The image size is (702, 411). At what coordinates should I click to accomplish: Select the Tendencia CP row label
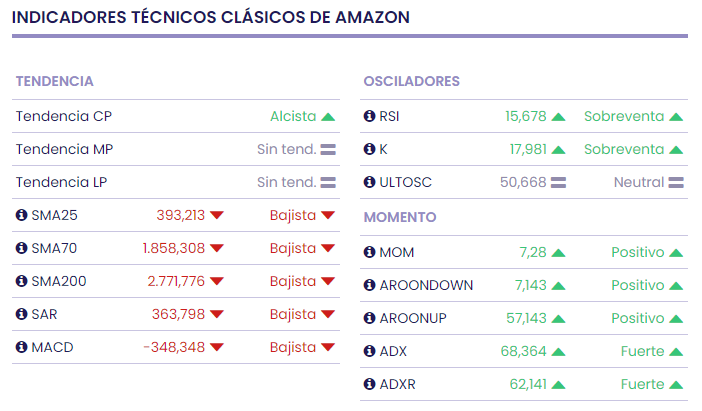(63, 116)
